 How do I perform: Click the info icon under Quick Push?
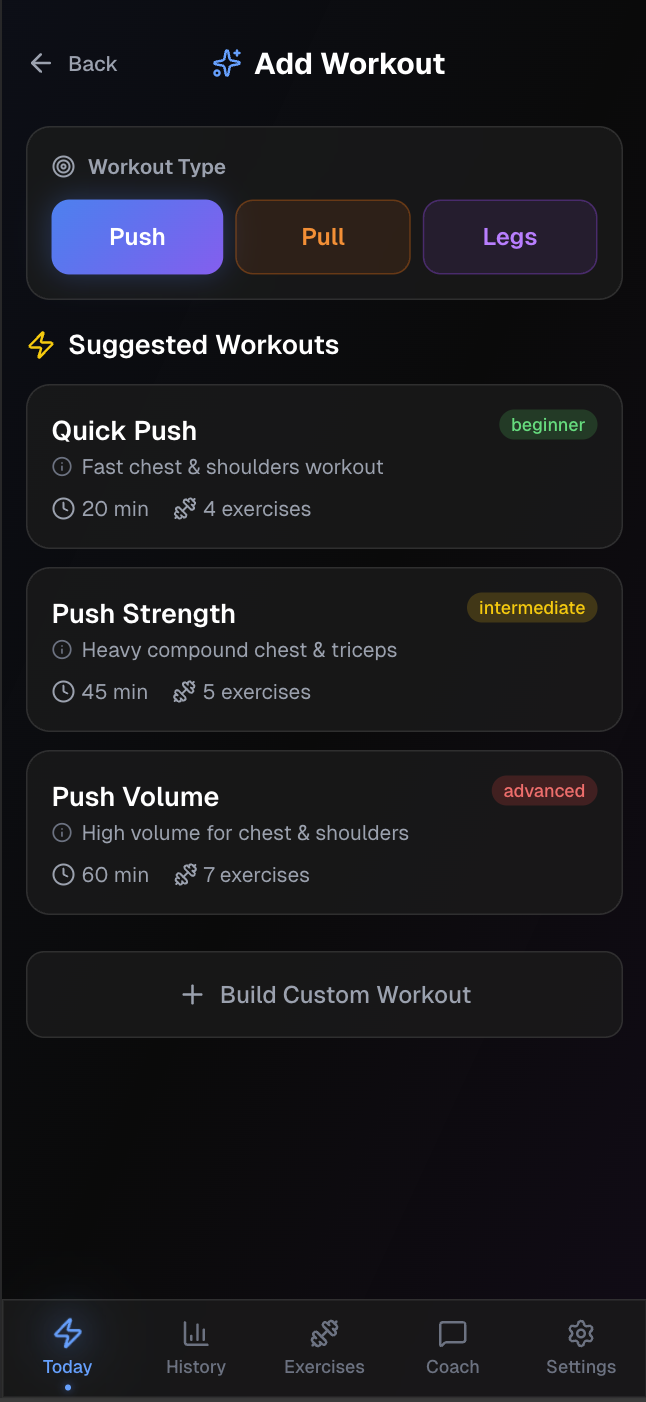(x=62, y=467)
